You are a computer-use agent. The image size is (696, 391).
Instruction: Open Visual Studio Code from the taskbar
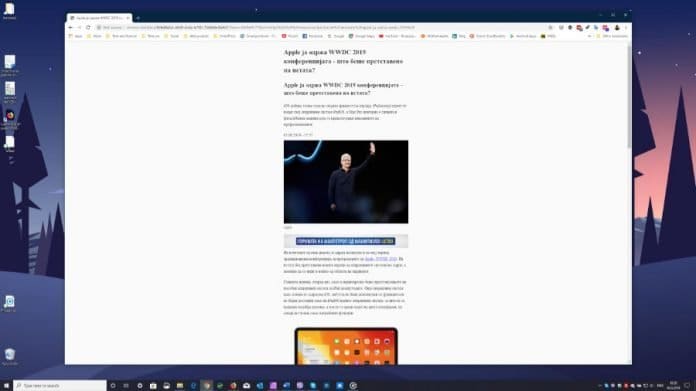pyautogui.click(x=260, y=386)
